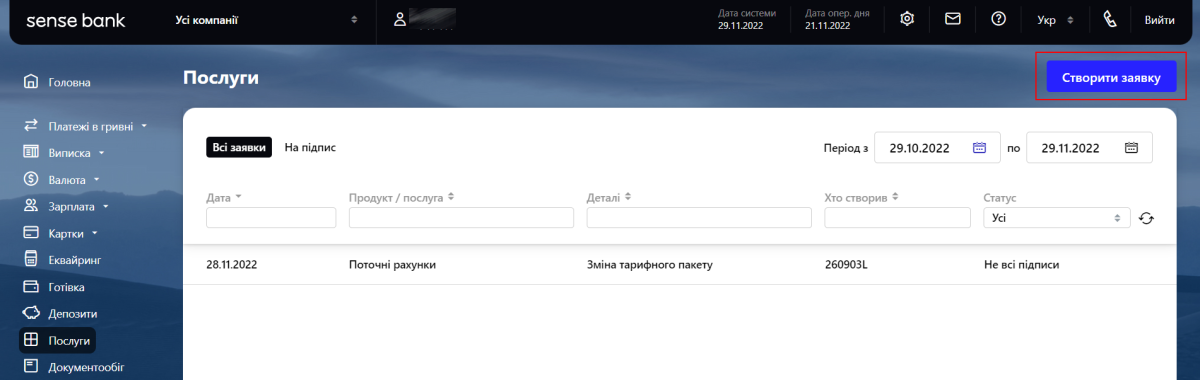Click the end date field 29.11.2022

pyautogui.click(x=1089, y=148)
